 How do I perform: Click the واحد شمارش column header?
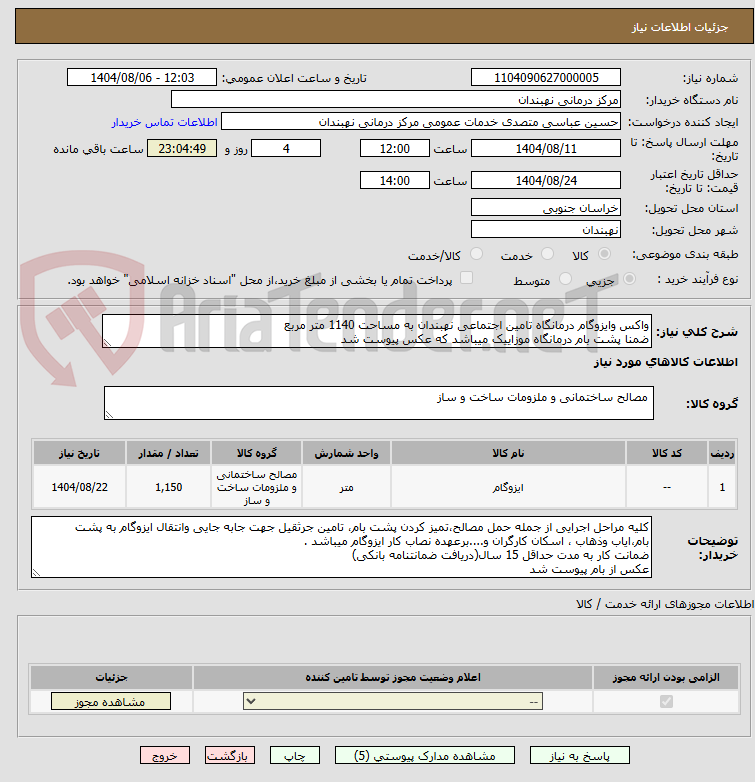[x=347, y=453]
